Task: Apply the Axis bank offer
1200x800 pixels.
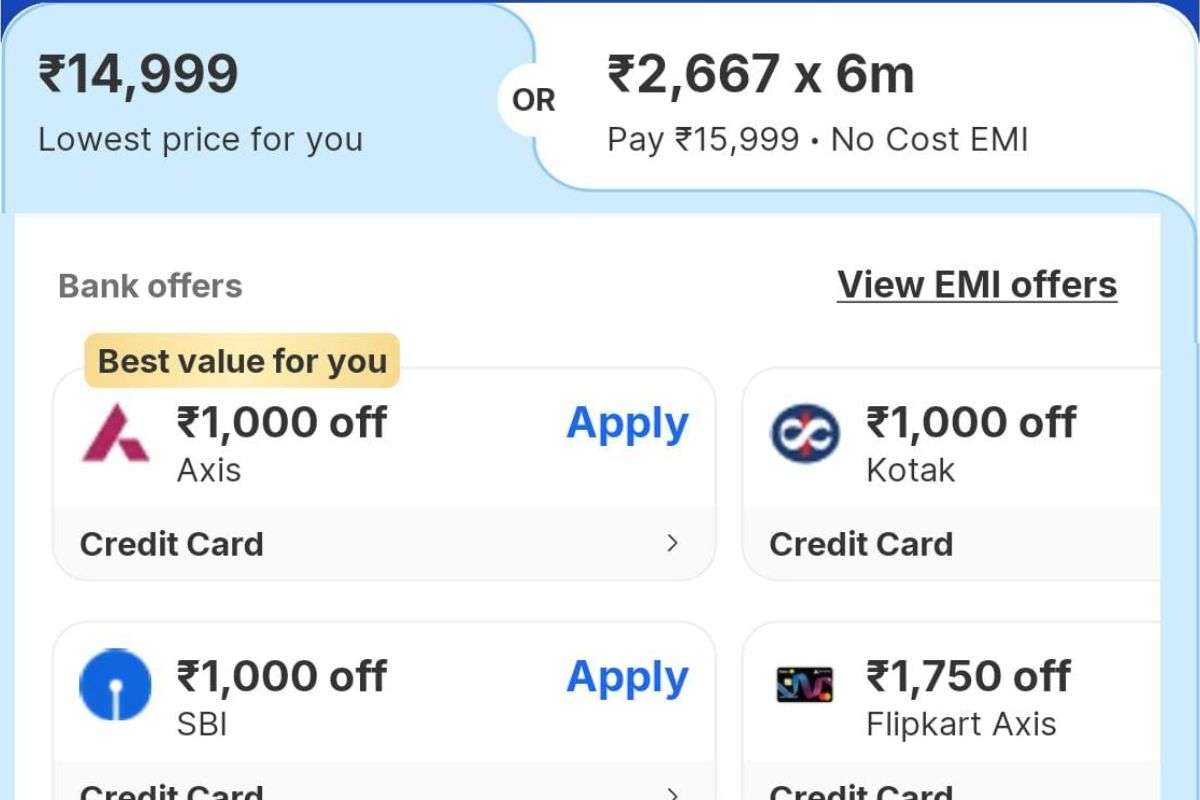Action: click(626, 424)
